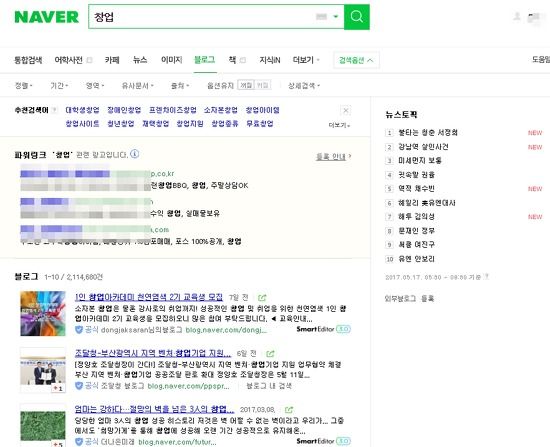This screenshot has height=447, width=550.
Task: Switch to the 지식iN tab
Action: coord(270,60)
